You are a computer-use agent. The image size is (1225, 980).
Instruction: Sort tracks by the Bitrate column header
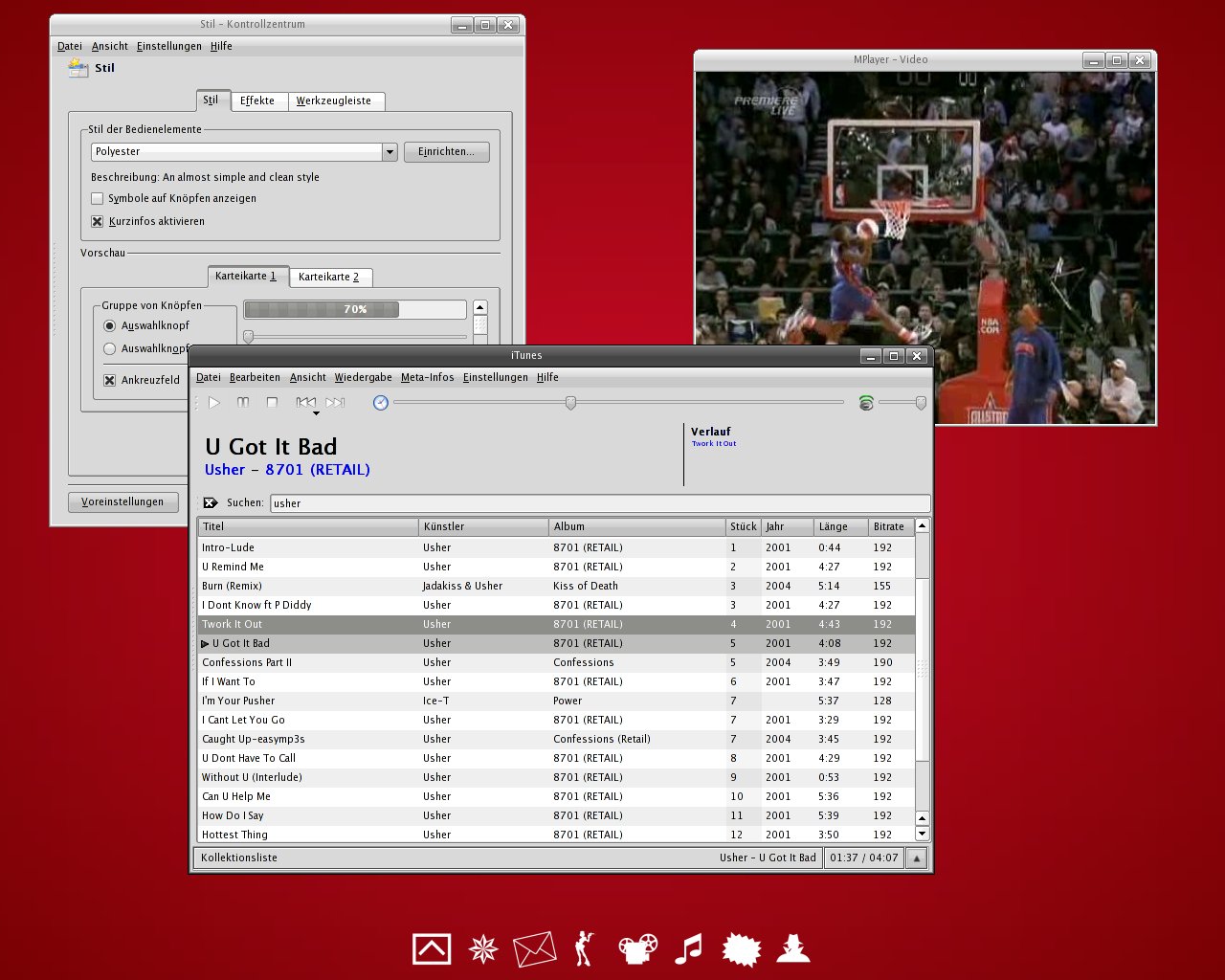(x=890, y=526)
